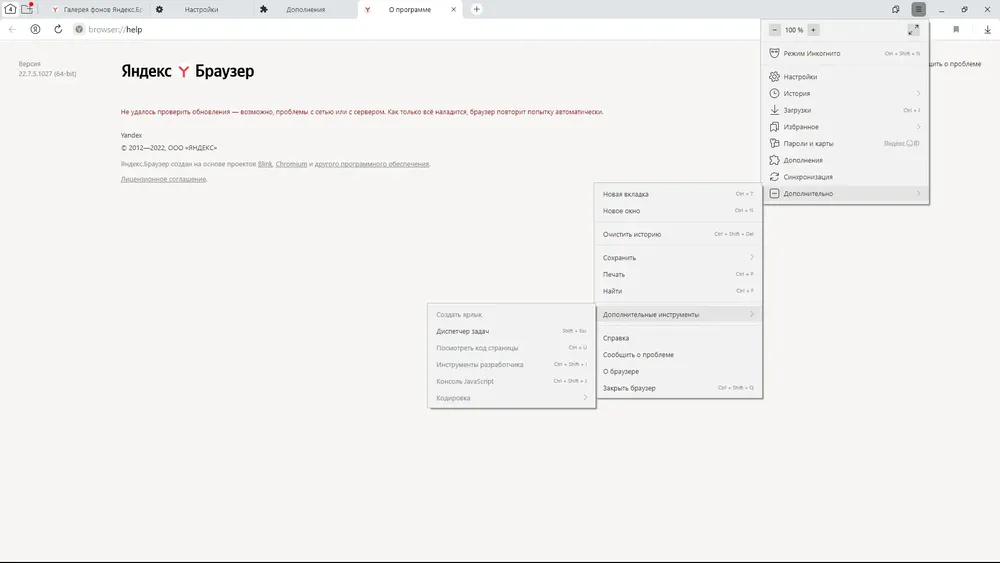Click the browser://help address field

click(115, 29)
